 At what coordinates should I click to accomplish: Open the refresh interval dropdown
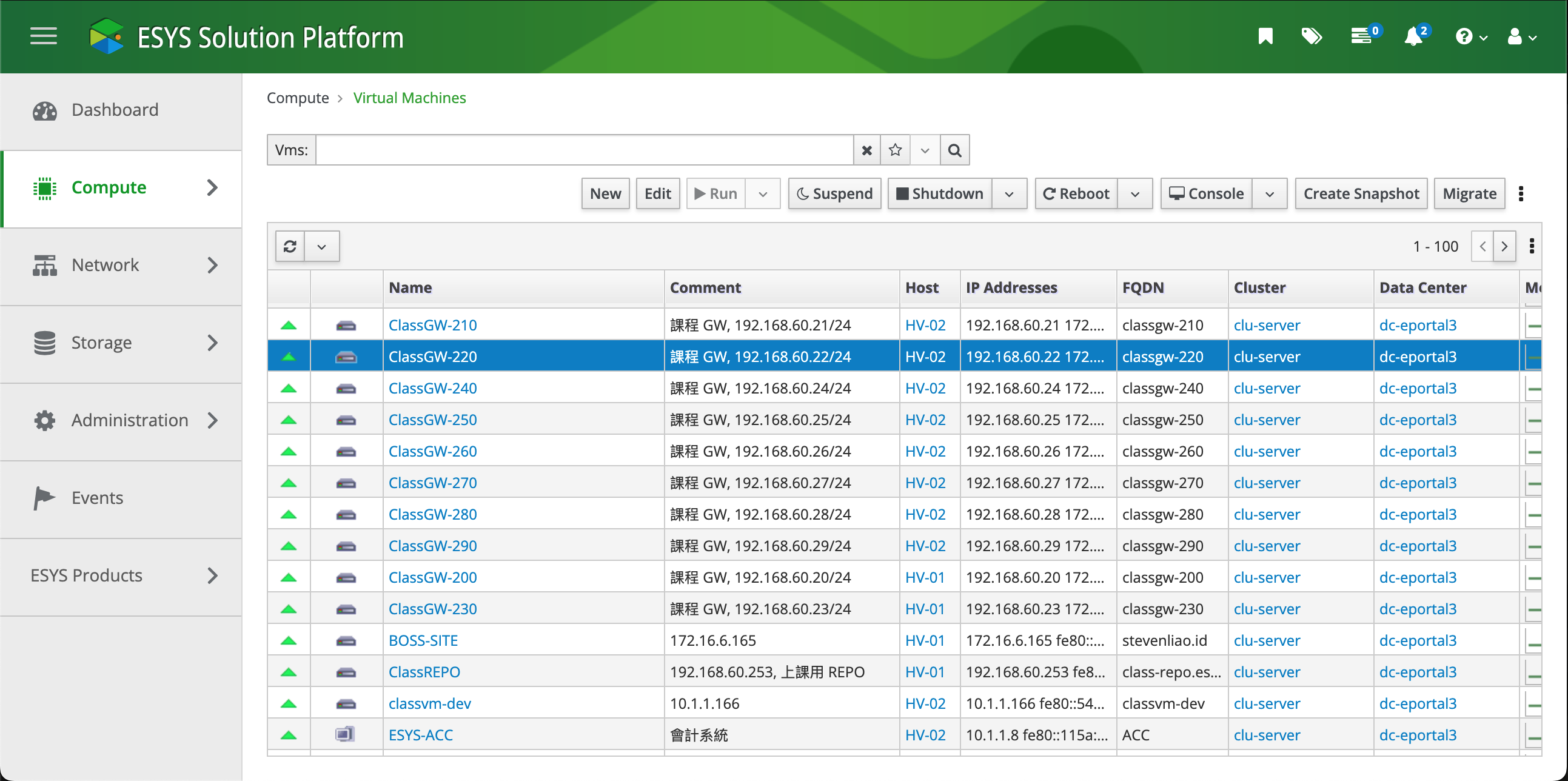(322, 246)
